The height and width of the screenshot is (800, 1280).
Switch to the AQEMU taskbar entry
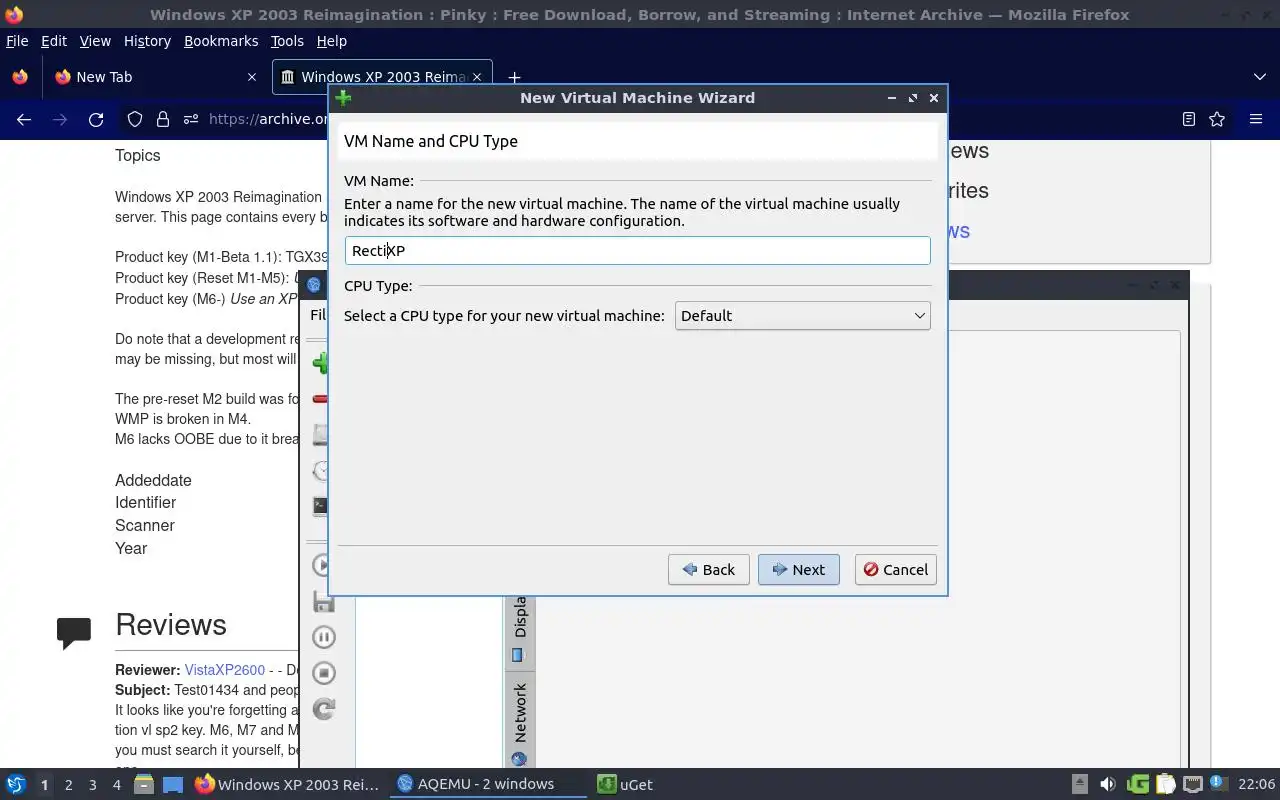(x=488, y=785)
